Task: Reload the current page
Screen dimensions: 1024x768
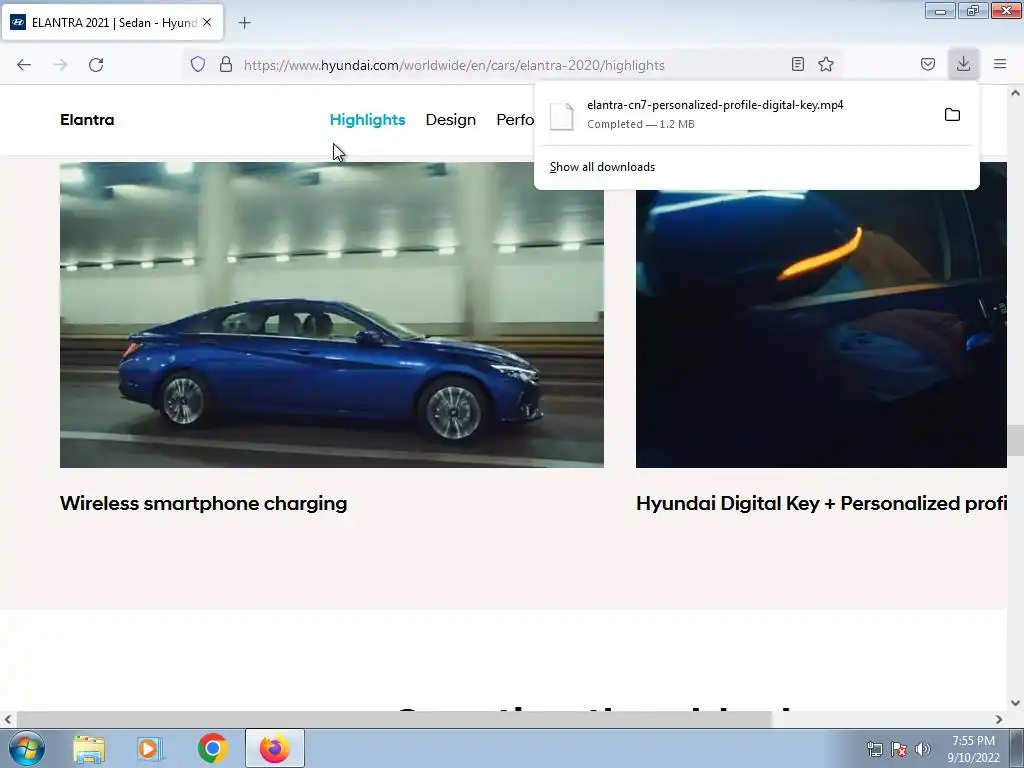Action: click(x=96, y=65)
